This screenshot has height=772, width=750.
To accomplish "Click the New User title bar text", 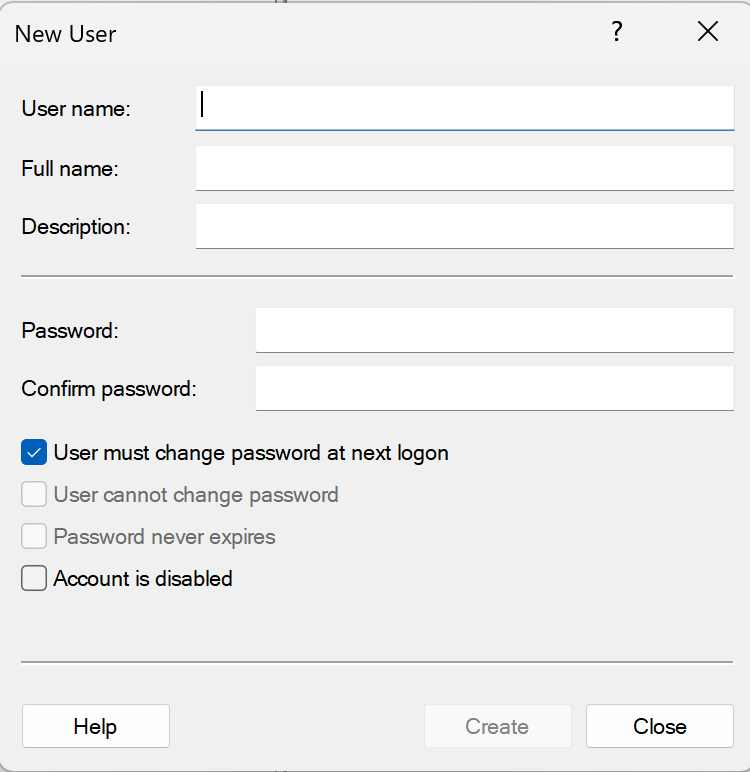I will pos(66,34).
